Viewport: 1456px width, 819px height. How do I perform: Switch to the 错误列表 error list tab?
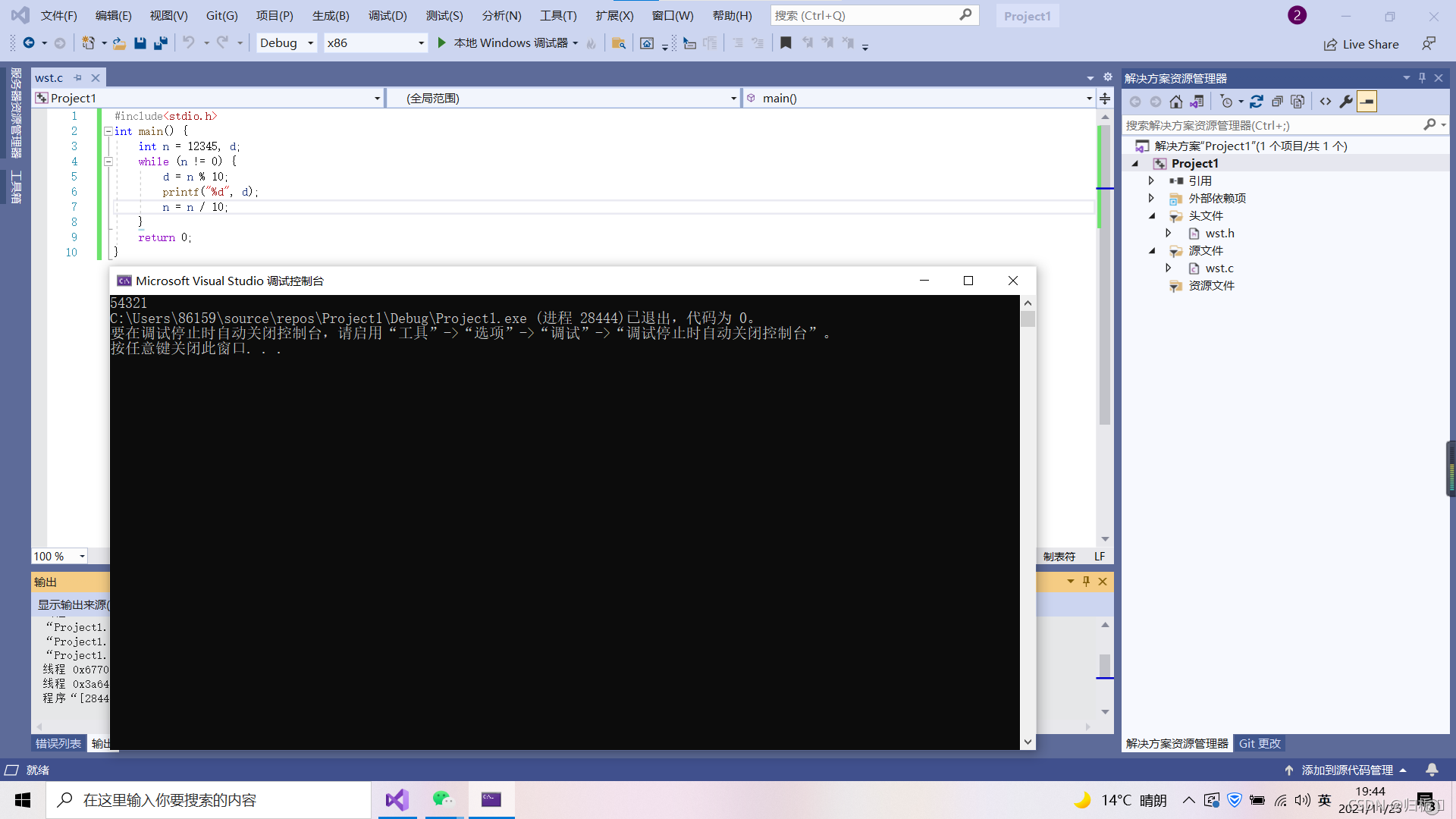(x=58, y=744)
